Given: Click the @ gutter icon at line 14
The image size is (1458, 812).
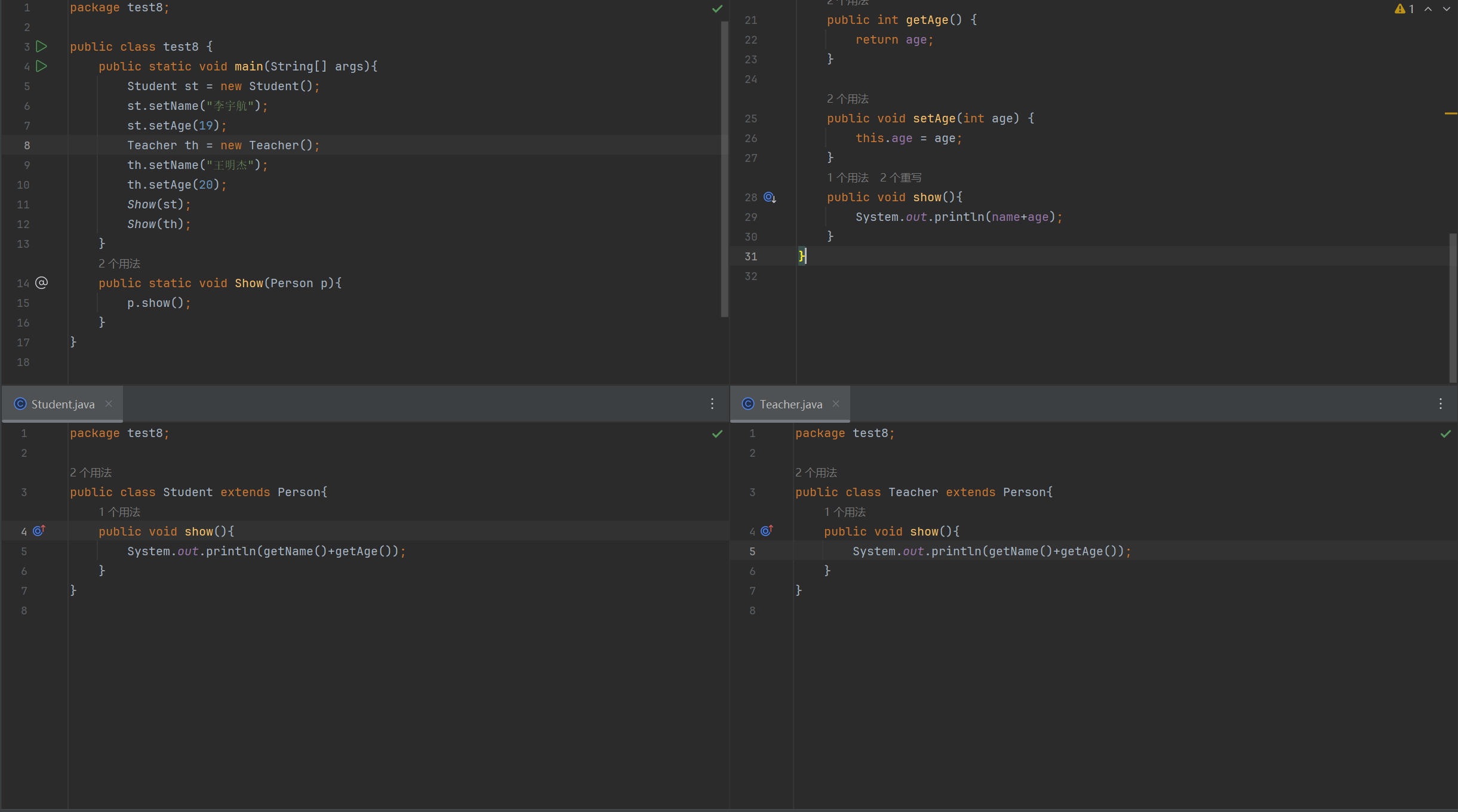Looking at the screenshot, I should [41, 283].
